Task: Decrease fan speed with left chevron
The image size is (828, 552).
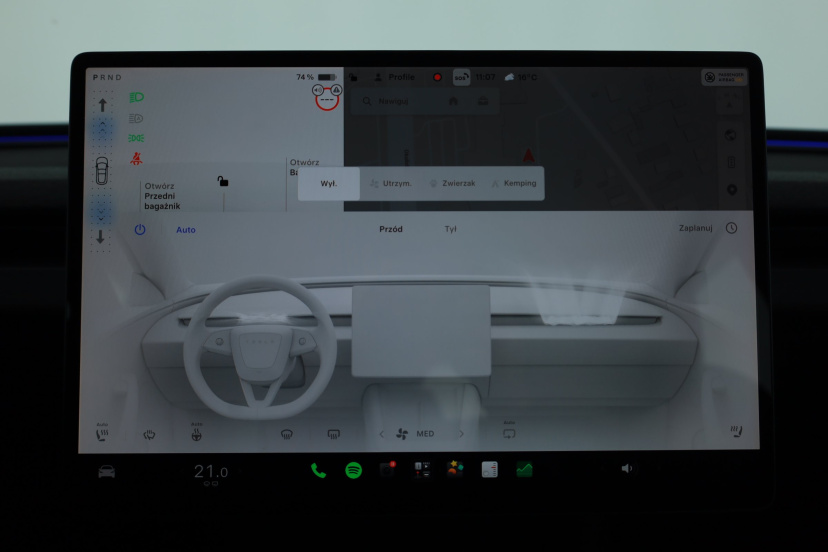Action: click(382, 434)
